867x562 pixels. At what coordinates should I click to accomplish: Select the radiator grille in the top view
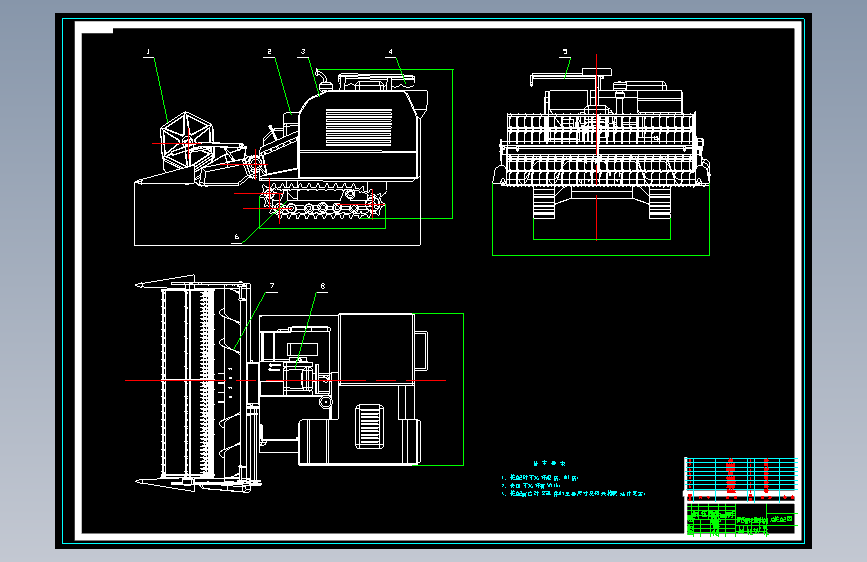(369, 425)
